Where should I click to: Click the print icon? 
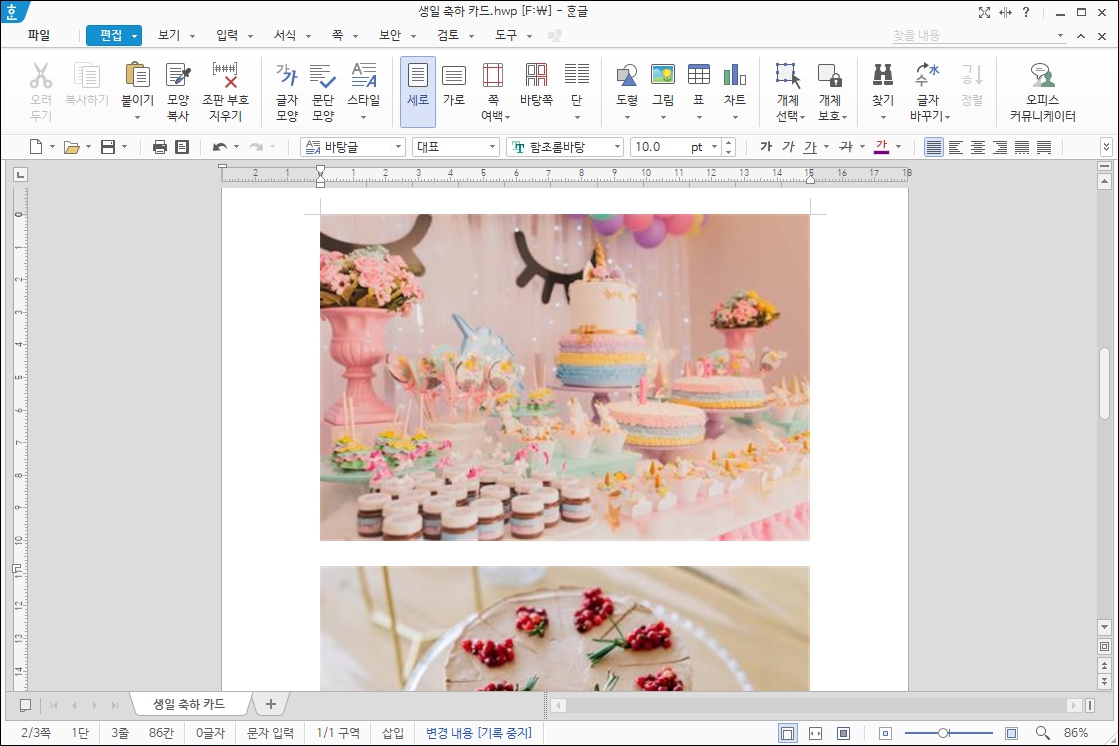[160, 147]
